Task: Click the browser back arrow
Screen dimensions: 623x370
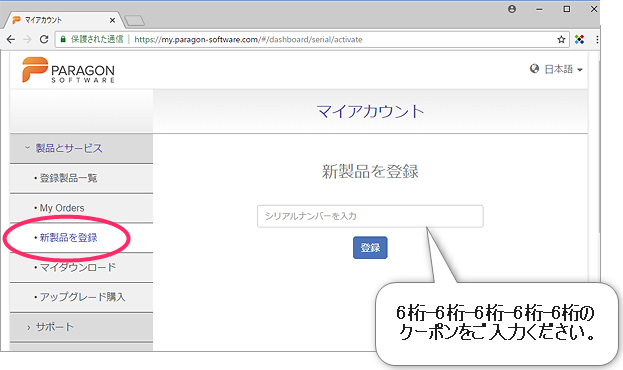Action: 11,39
